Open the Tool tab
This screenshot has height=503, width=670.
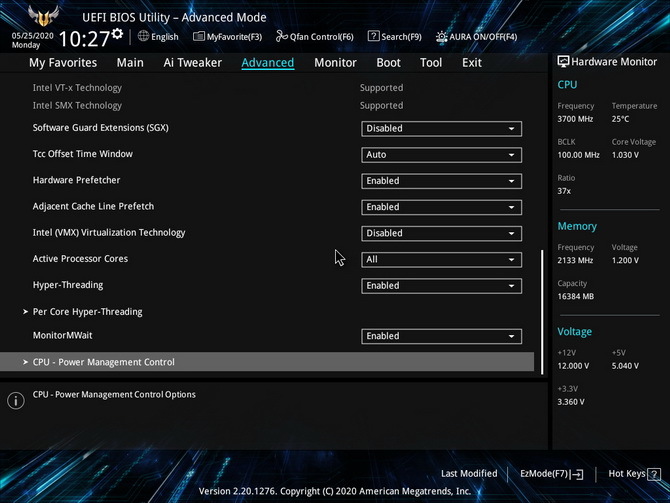pos(431,63)
